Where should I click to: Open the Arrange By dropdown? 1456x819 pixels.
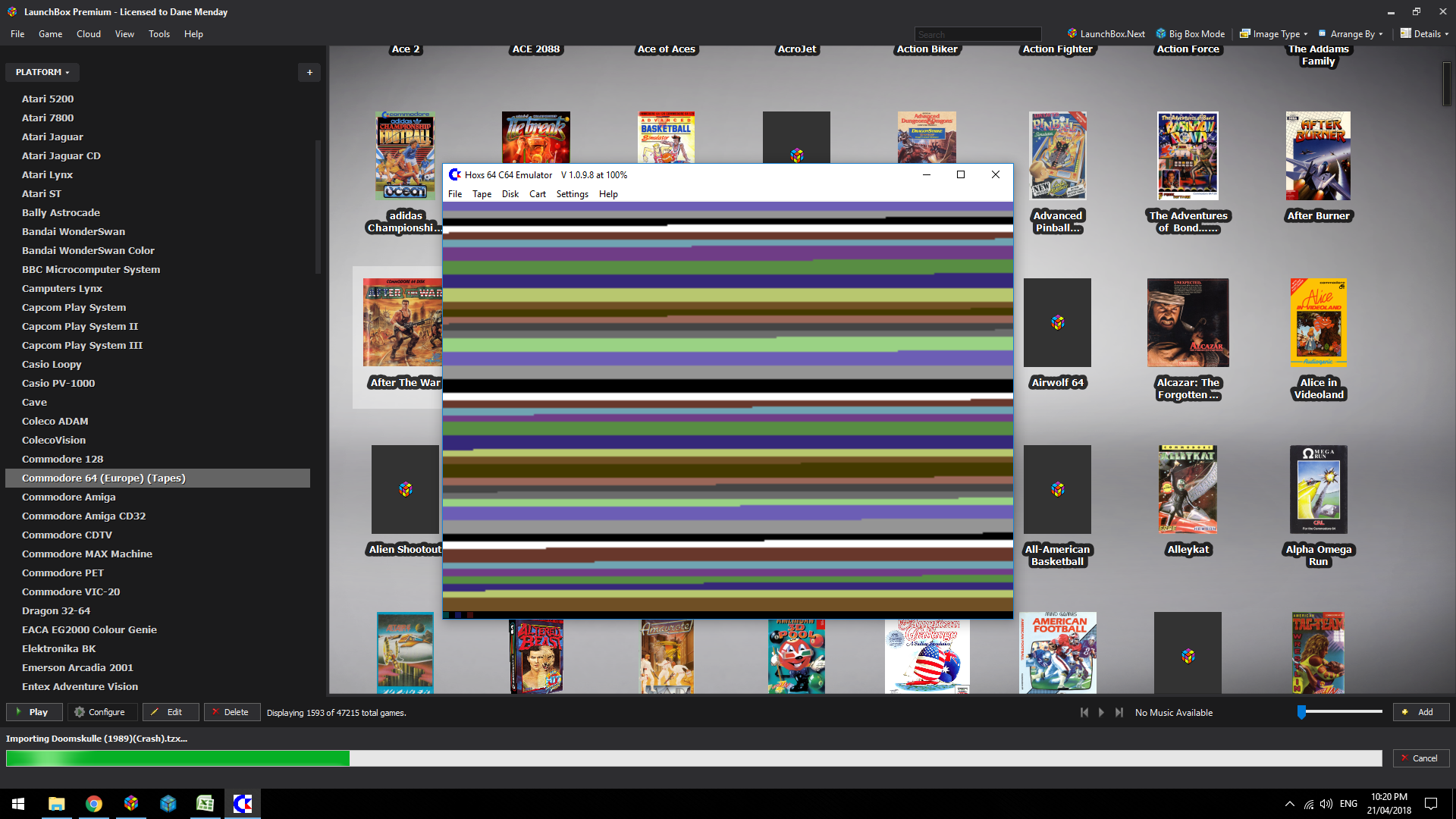point(1351,34)
